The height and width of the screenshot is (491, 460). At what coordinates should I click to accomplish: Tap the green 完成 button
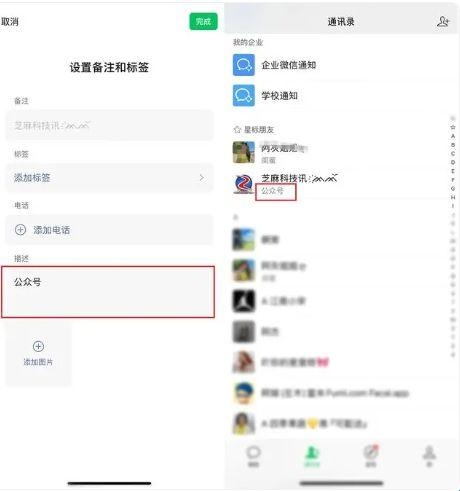pyautogui.click(x=203, y=22)
